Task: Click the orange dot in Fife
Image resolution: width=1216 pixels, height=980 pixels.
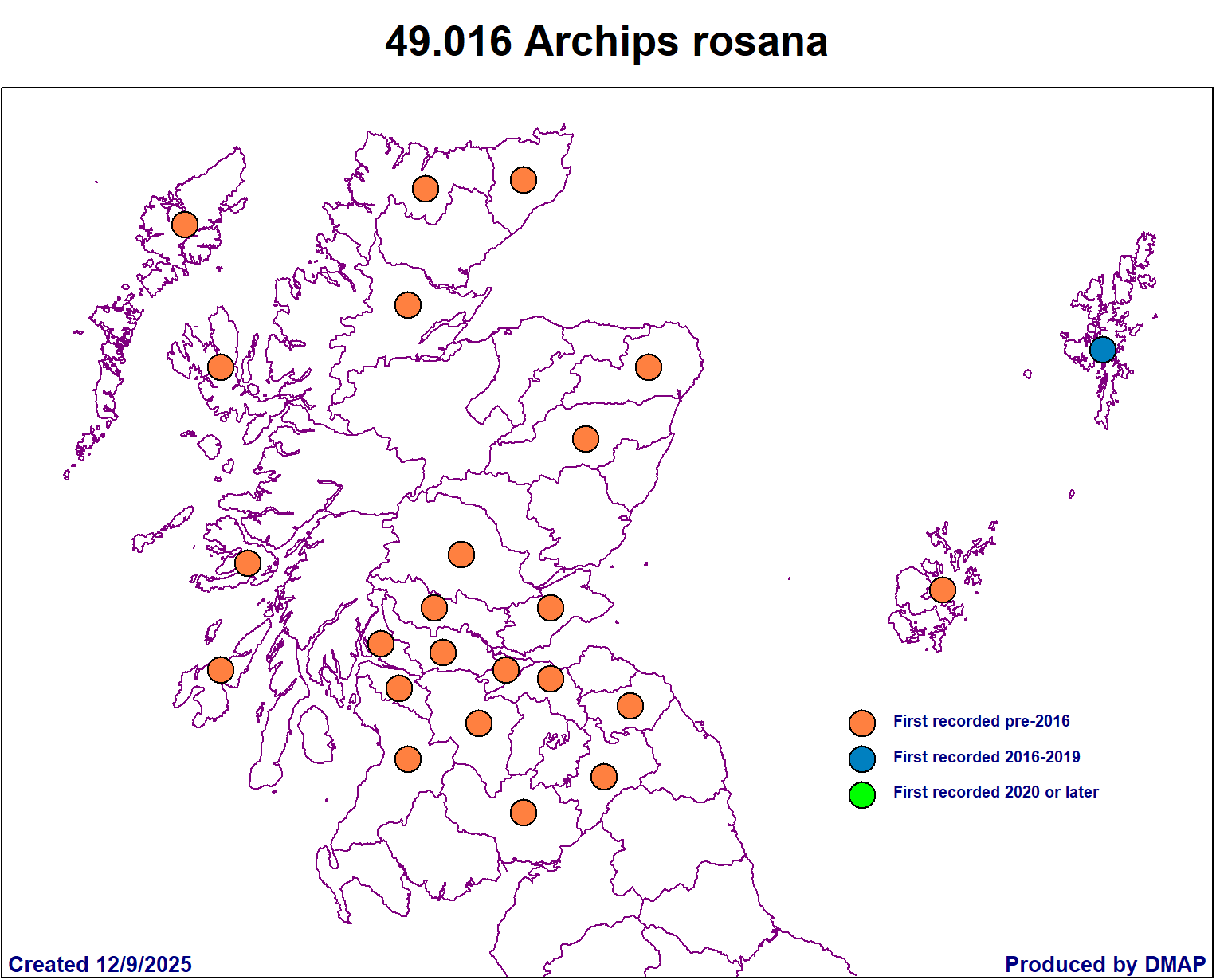Action: 551,608
